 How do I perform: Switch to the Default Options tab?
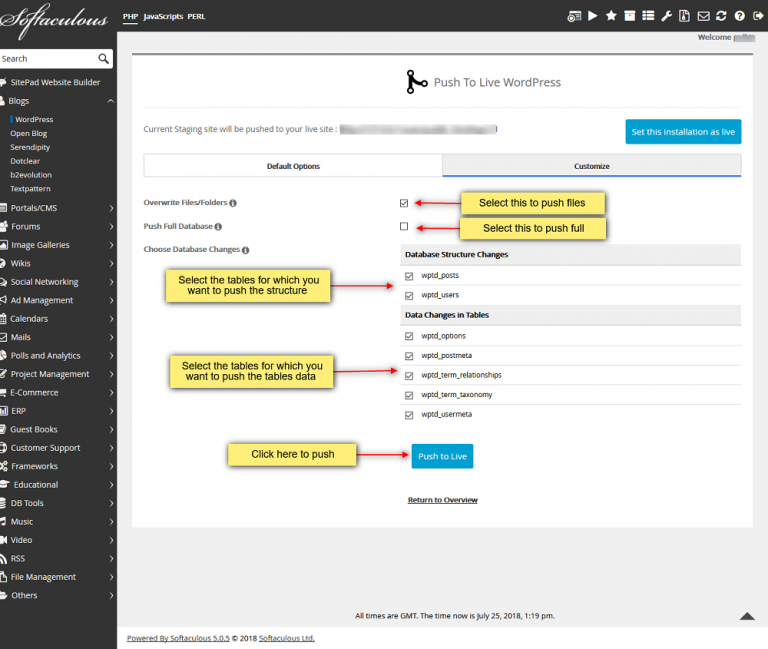tap(293, 166)
